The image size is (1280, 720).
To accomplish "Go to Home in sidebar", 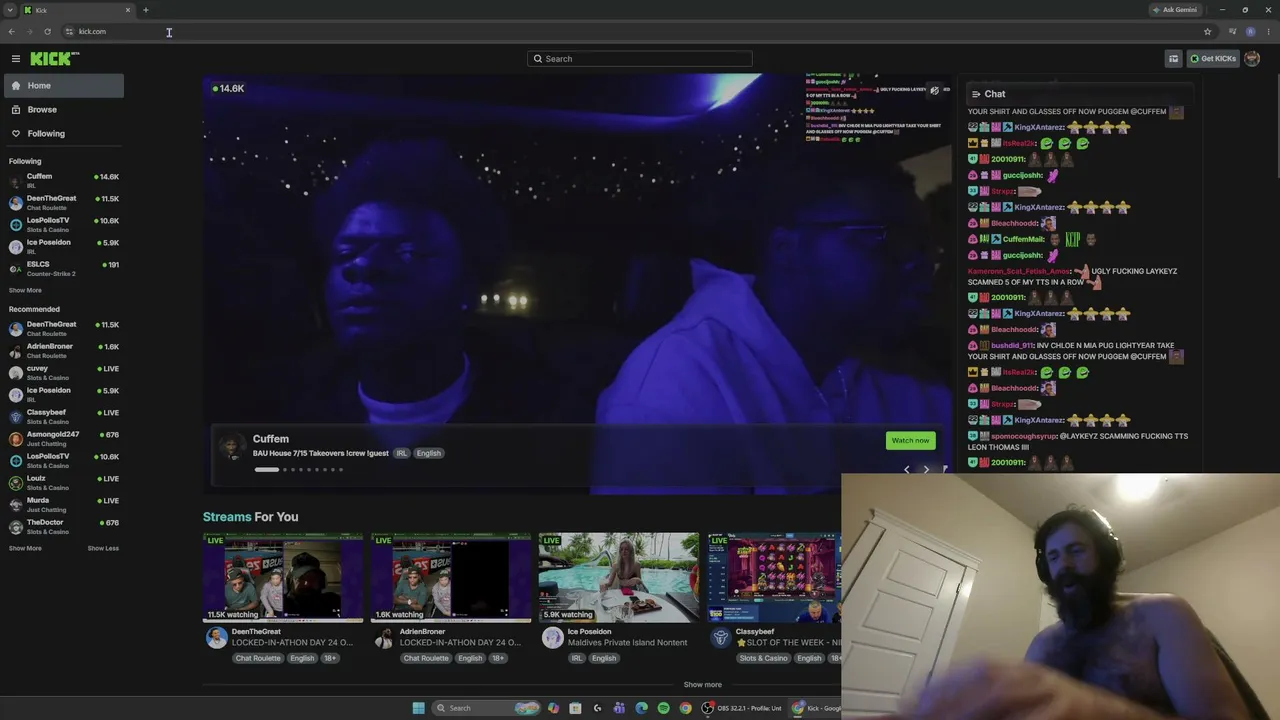I will pyautogui.click(x=62, y=86).
